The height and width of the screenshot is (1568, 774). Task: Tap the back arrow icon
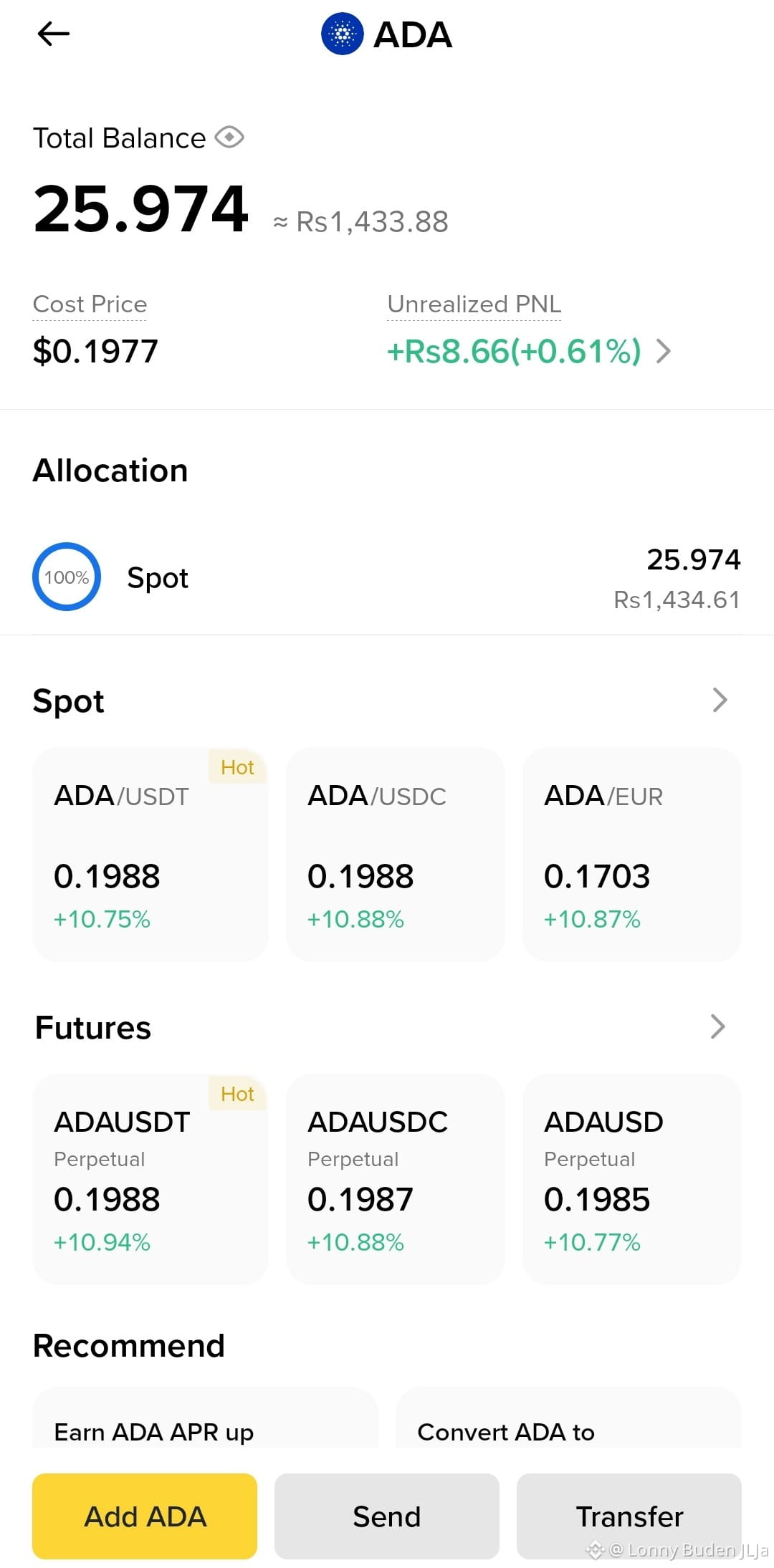pos(53,33)
